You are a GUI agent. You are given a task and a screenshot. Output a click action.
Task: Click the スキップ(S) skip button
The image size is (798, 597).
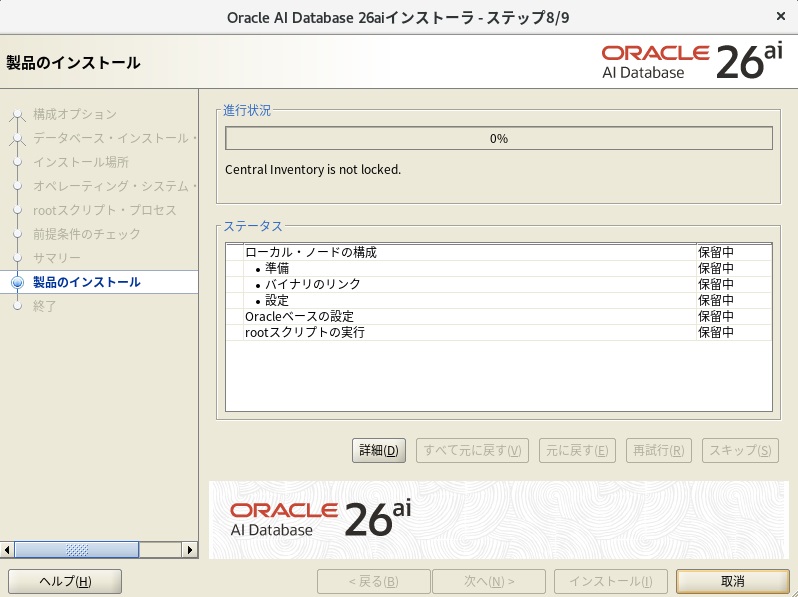(x=740, y=450)
